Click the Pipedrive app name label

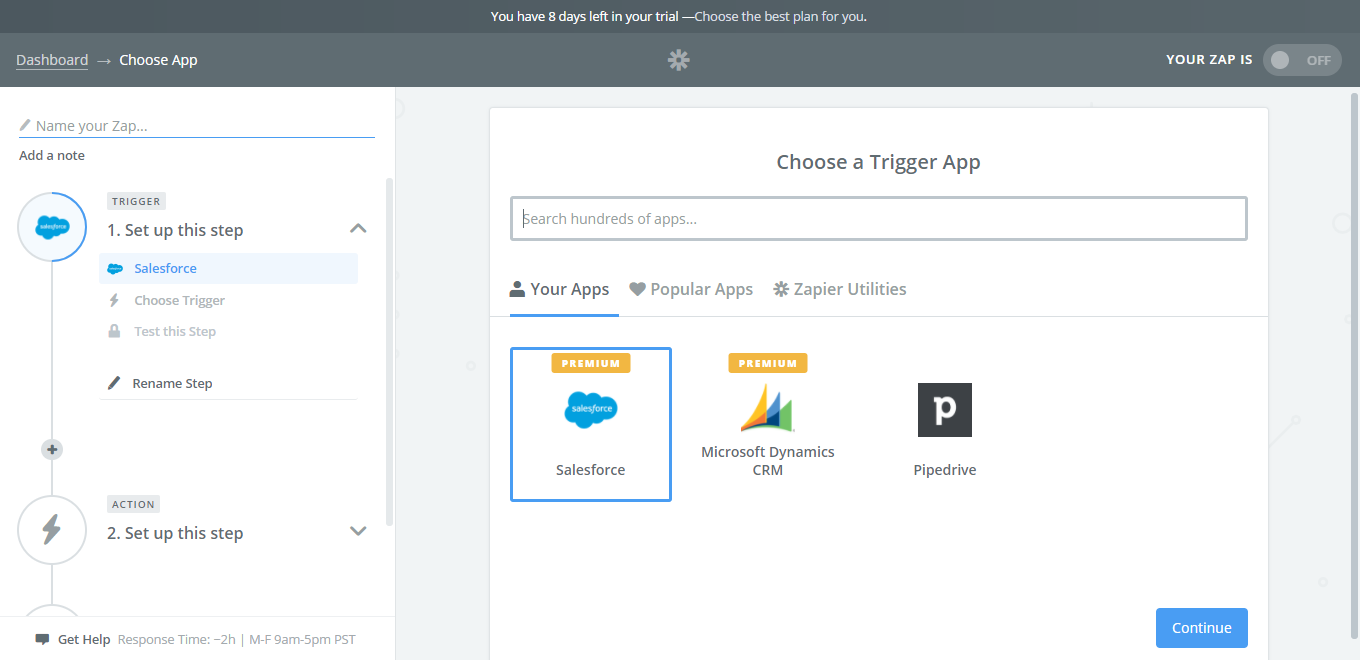coord(945,470)
